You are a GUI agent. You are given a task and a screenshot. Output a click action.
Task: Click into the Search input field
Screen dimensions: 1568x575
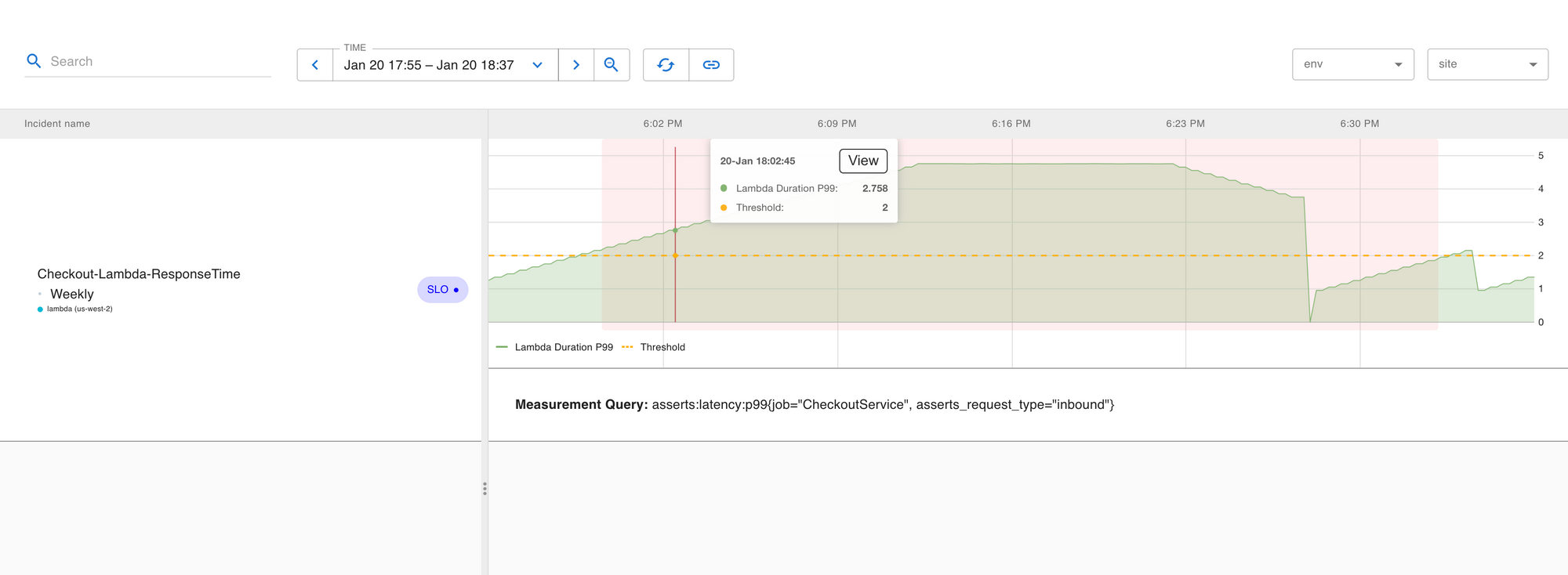157,61
